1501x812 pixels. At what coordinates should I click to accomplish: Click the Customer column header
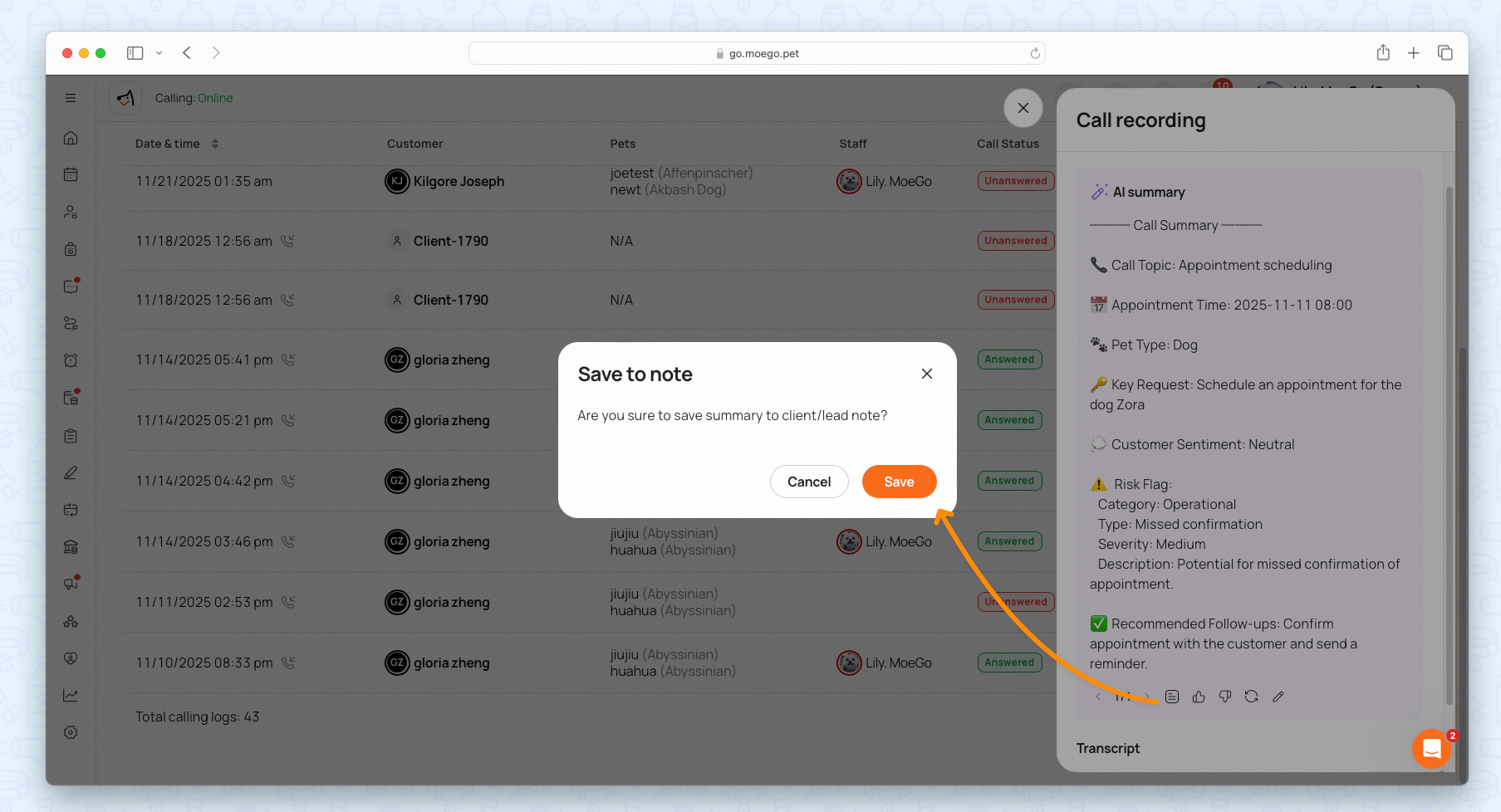click(x=414, y=144)
